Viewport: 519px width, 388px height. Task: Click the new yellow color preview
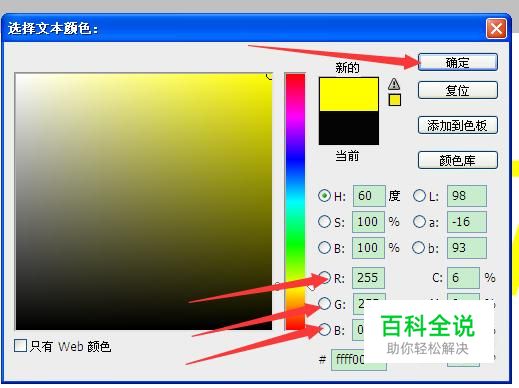349,94
